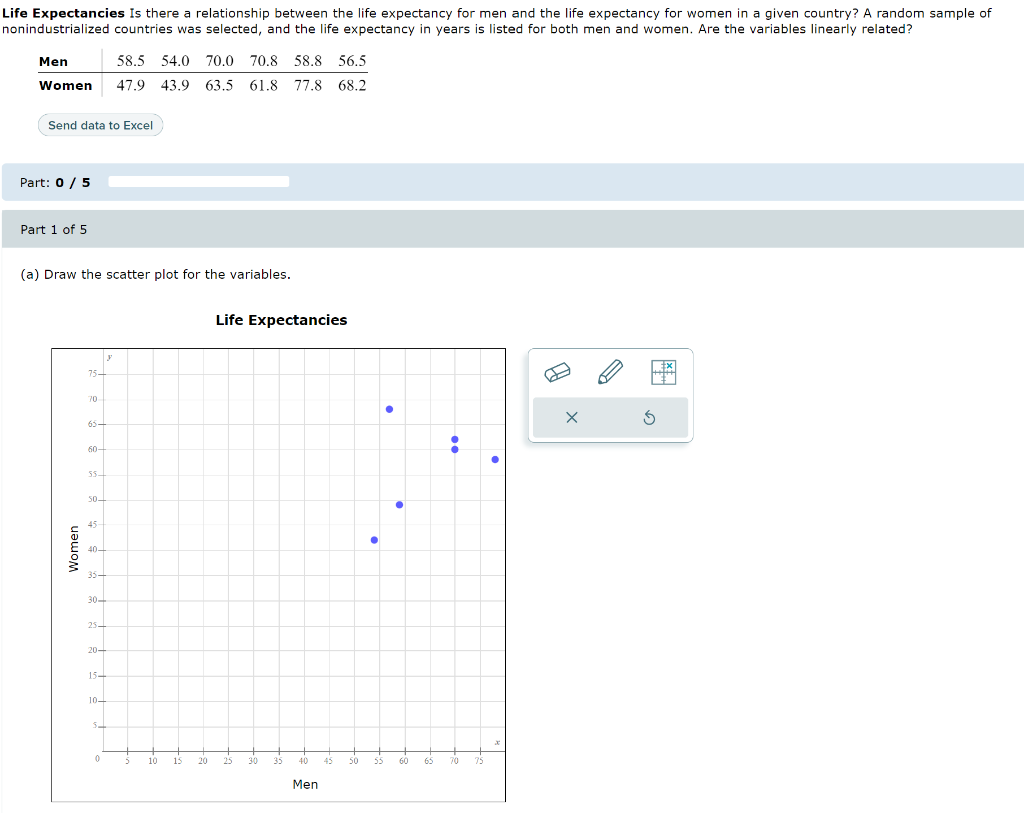The image size is (1024, 813).
Task: Click the Life Expectancies chart title
Action: (280, 320)
